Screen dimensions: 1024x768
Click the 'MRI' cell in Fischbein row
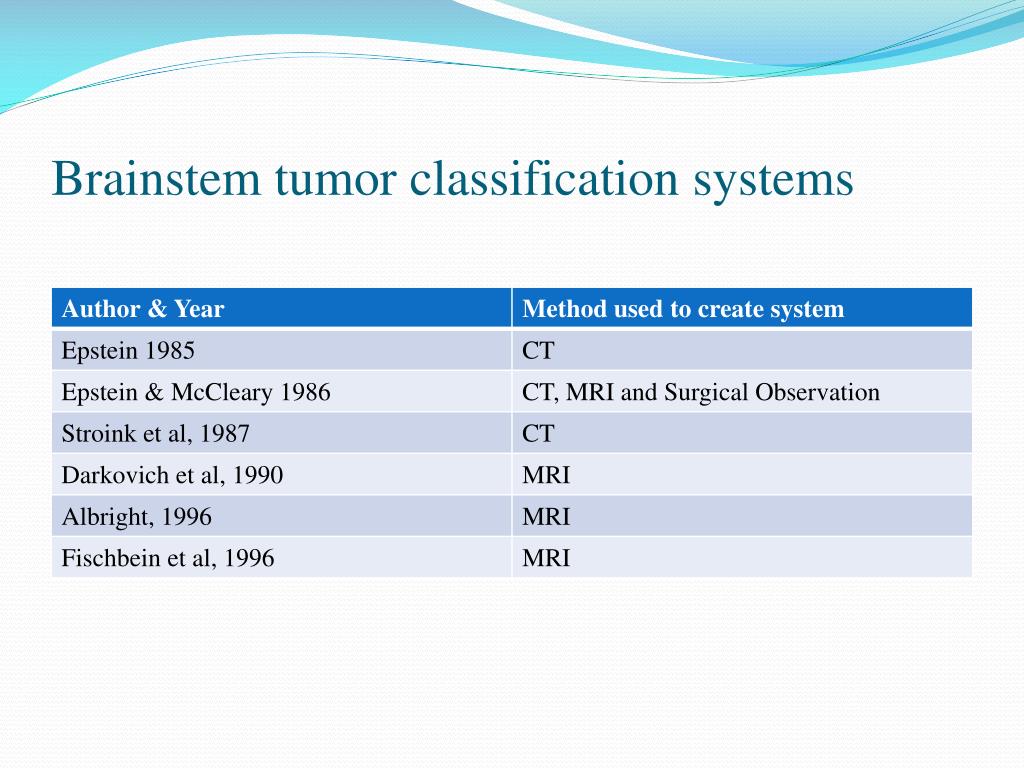coord(743,558)
